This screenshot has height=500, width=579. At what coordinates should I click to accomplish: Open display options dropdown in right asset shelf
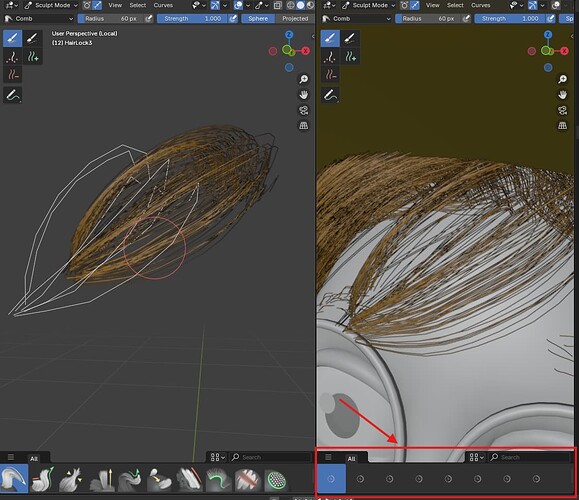coord(476,457)
